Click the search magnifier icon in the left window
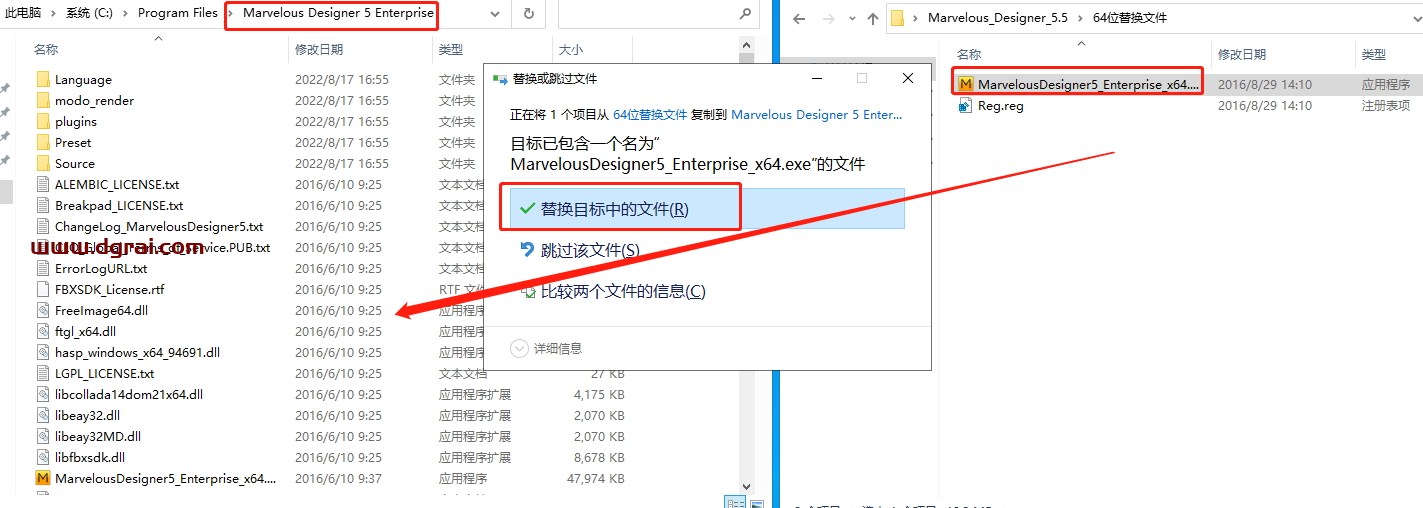This screenshot has width=1423, height=508. coord(745,14)
